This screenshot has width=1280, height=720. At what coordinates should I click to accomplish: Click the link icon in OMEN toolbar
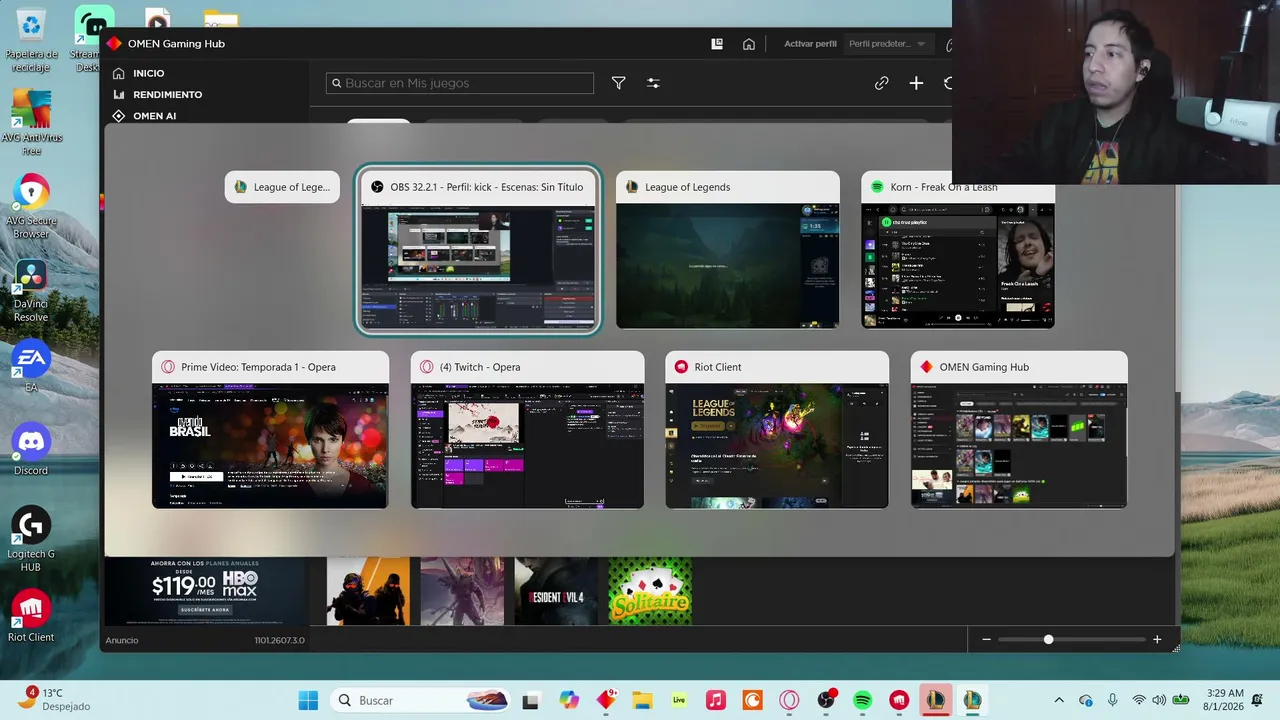pyautogui.click(x=881, y=83)
